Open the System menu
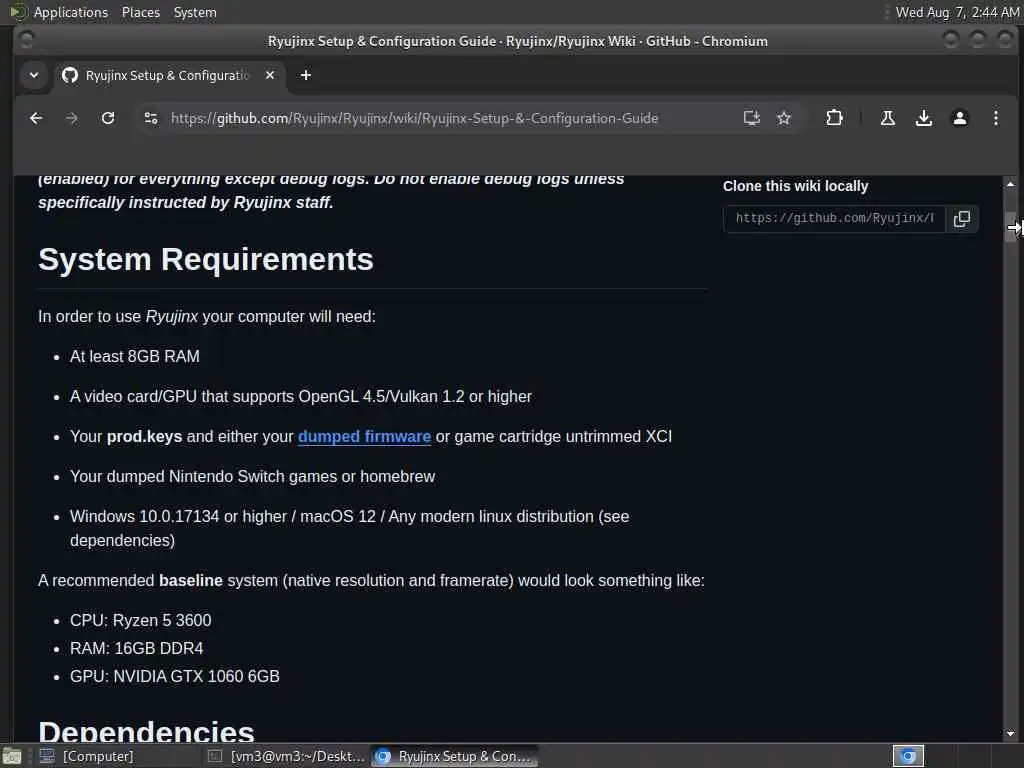 195,12
